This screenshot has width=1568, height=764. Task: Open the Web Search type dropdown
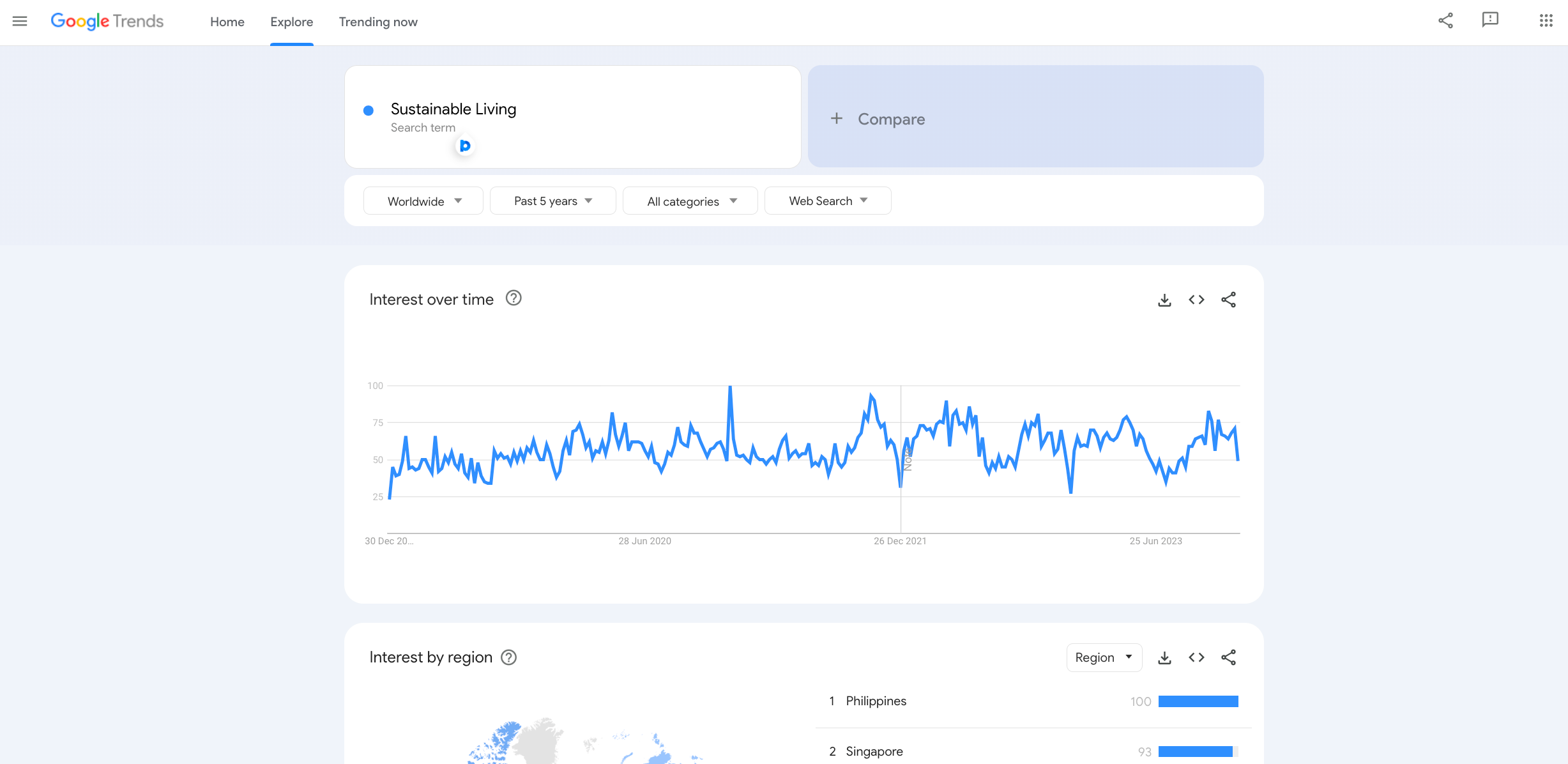[828, 201]
